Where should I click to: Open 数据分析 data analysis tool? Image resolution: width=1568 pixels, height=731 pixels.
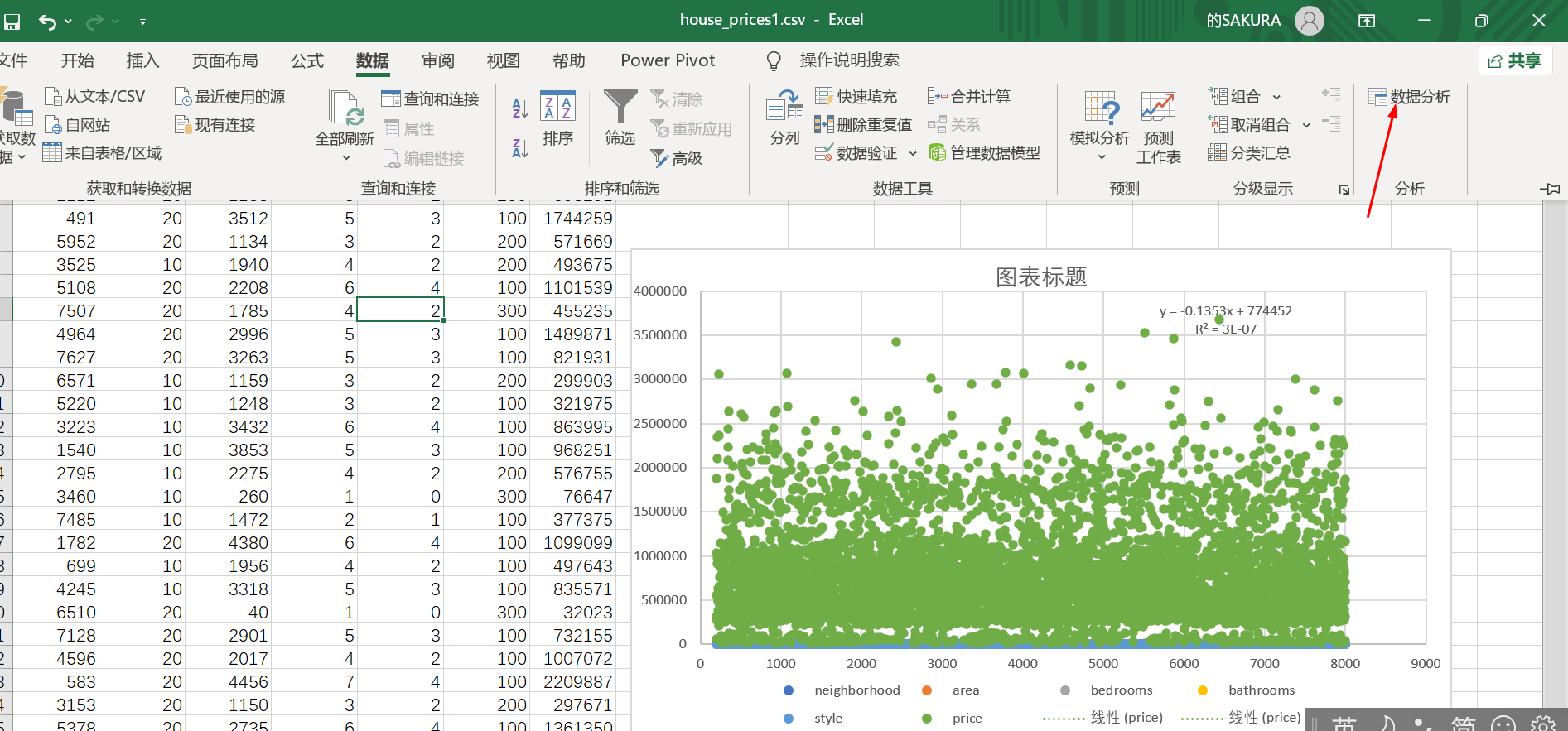(x=1409, y=97)
